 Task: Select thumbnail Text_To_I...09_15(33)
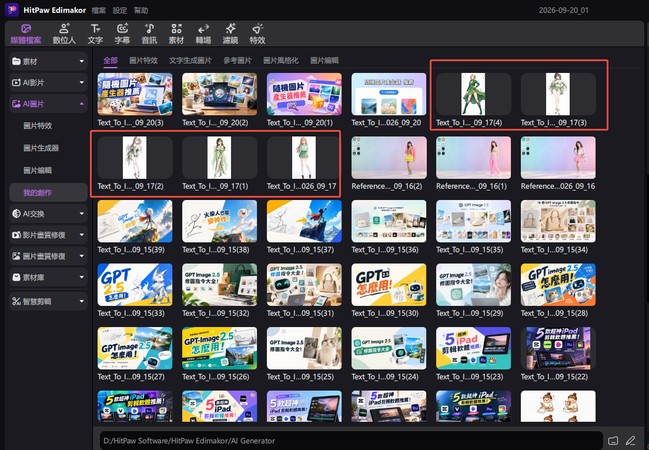point(135,285)
